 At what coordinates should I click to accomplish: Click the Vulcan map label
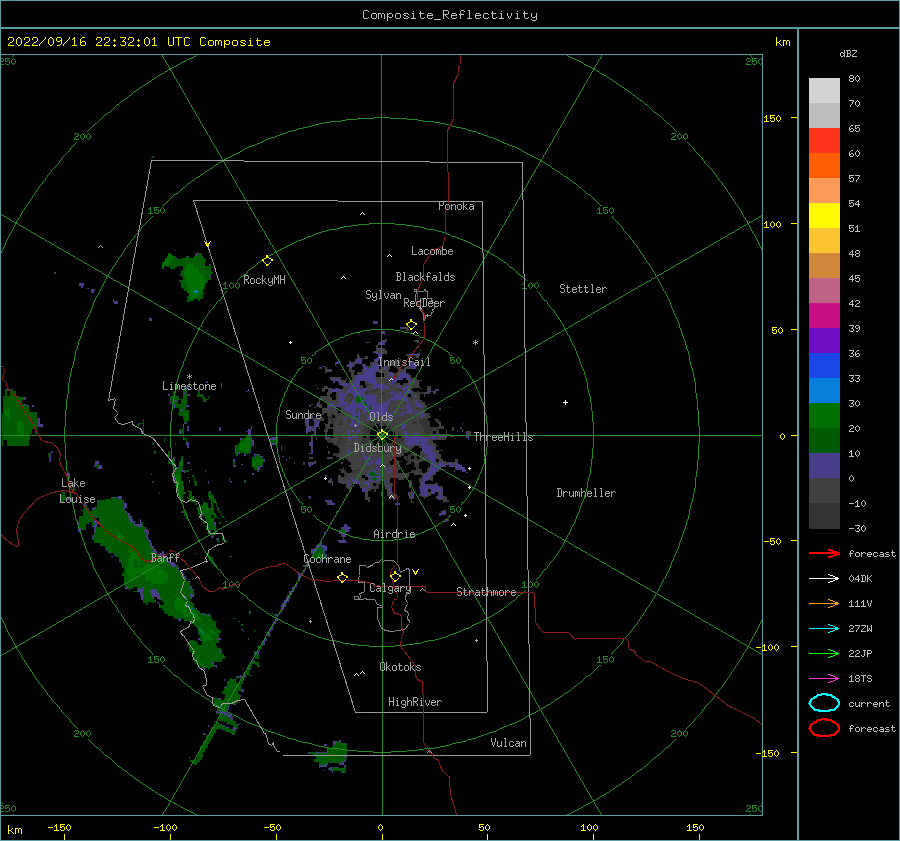point(509,743)
